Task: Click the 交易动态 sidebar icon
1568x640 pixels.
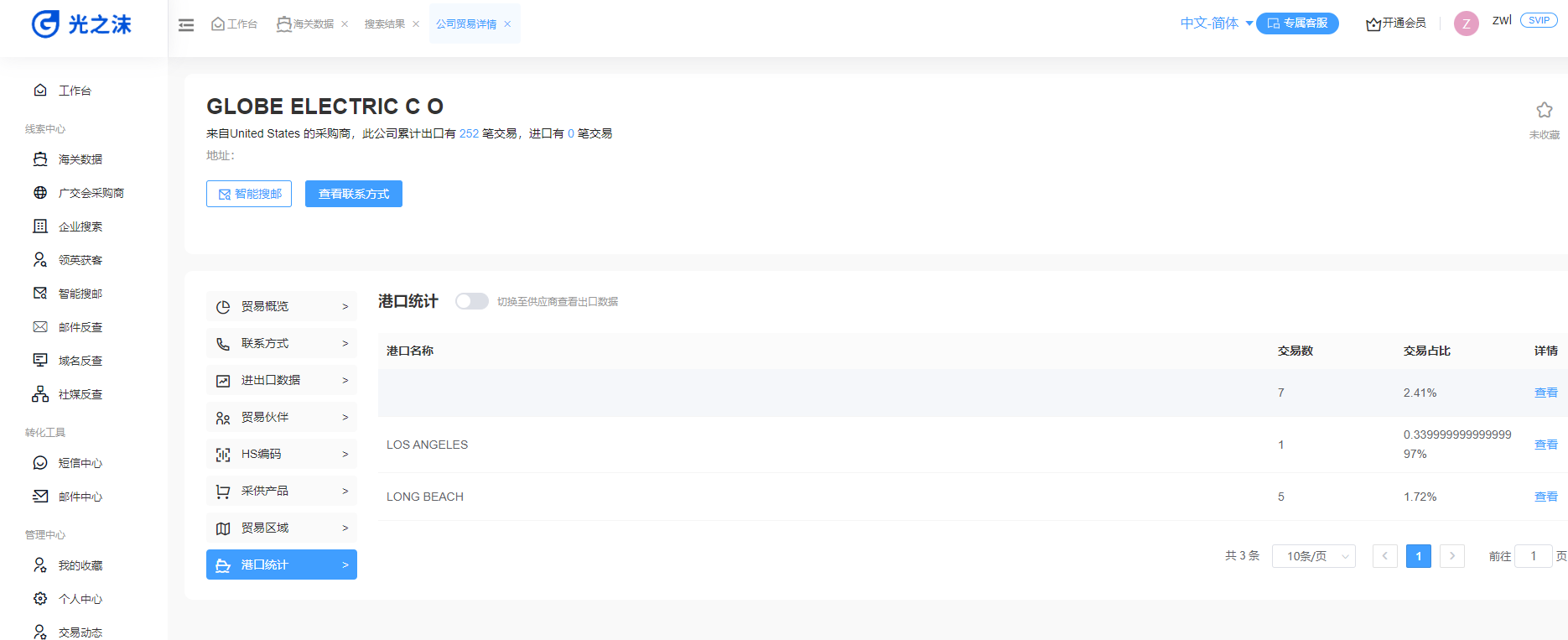Action: [40, 632]
